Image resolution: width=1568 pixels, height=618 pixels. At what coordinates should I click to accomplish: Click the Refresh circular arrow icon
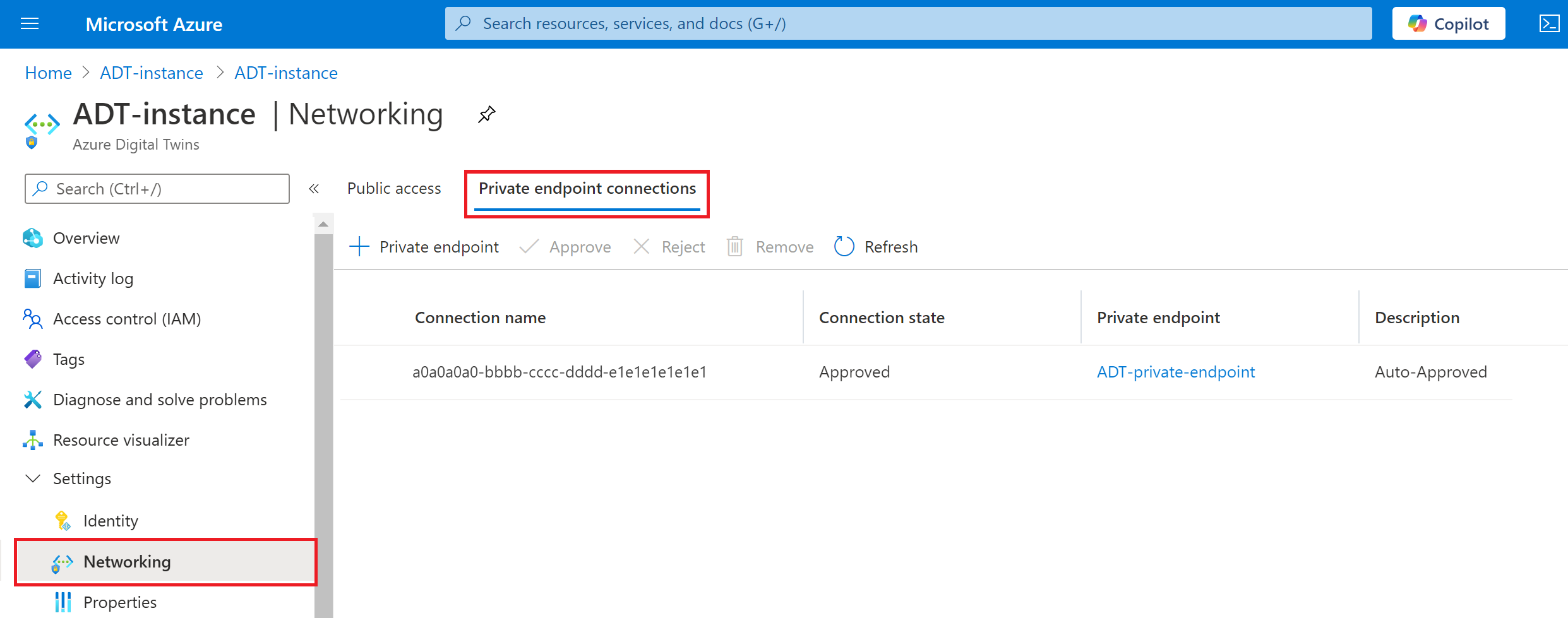click(844, 247)
